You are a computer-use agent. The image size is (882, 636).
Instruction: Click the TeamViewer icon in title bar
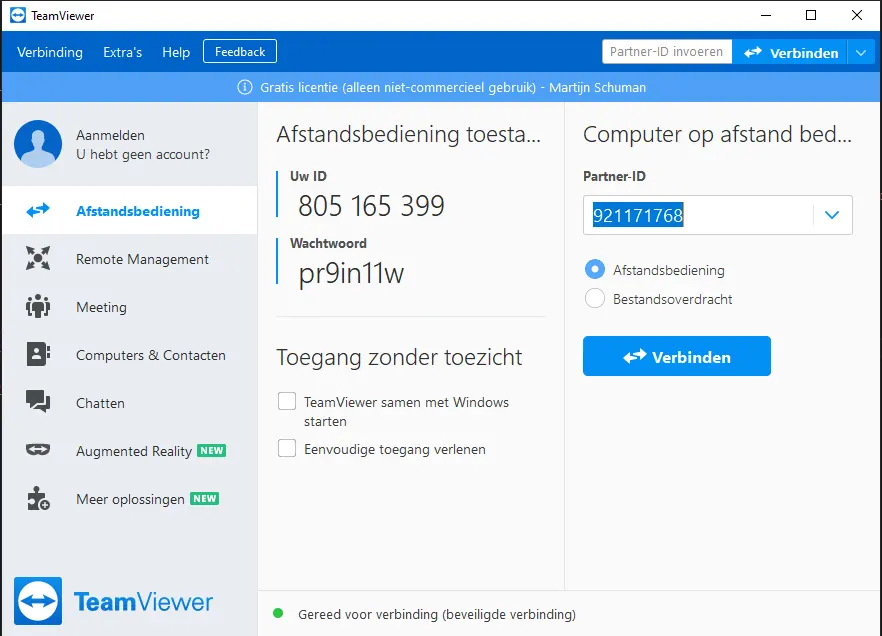click(x=17, y=15)
